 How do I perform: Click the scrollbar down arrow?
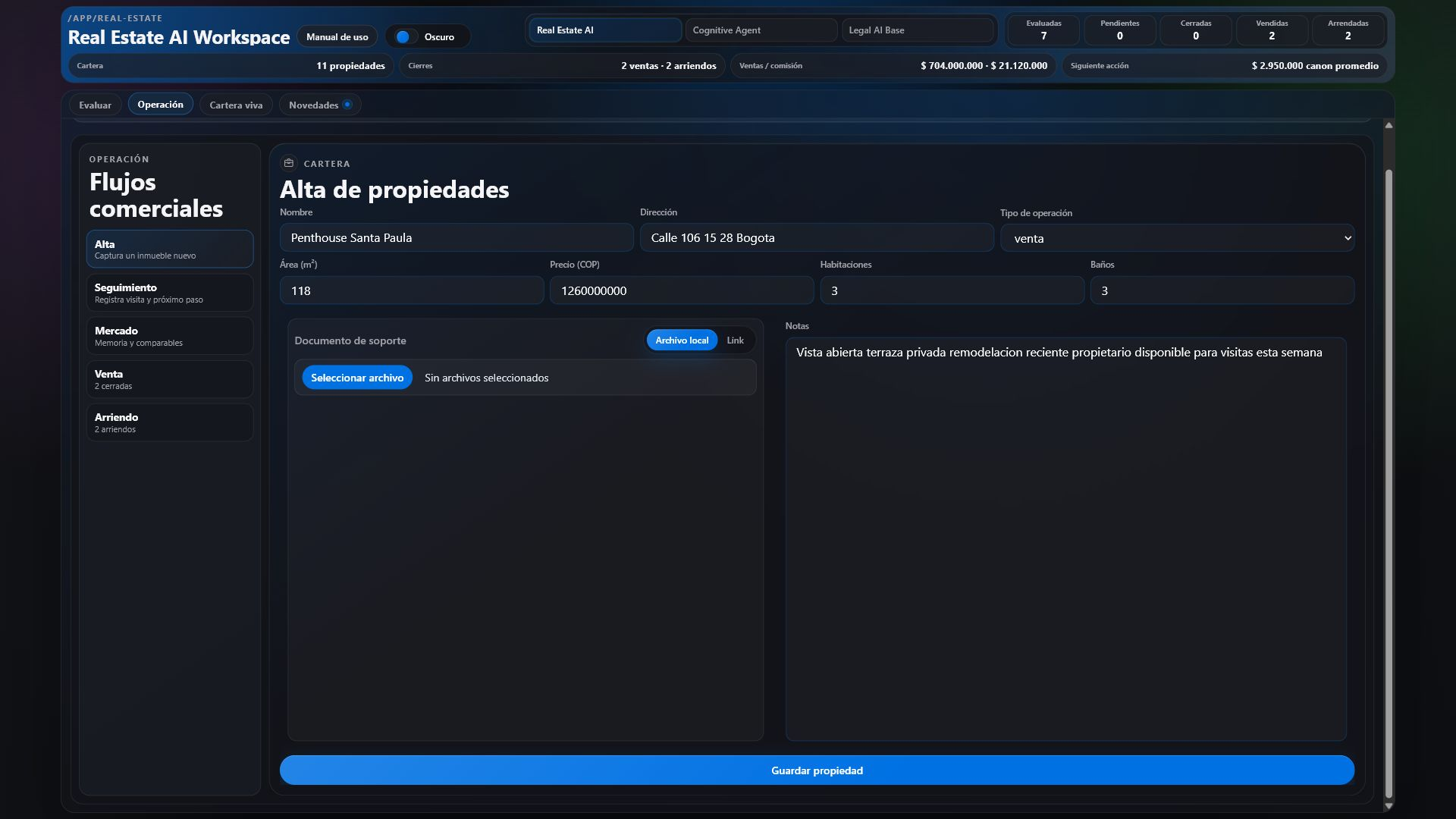[1389, 806]
